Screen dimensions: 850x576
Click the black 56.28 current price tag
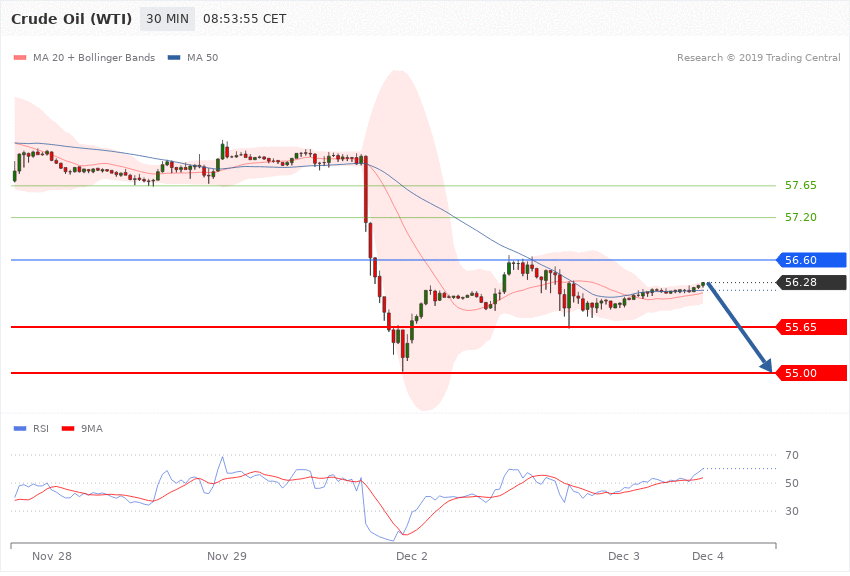coord(812,282)
